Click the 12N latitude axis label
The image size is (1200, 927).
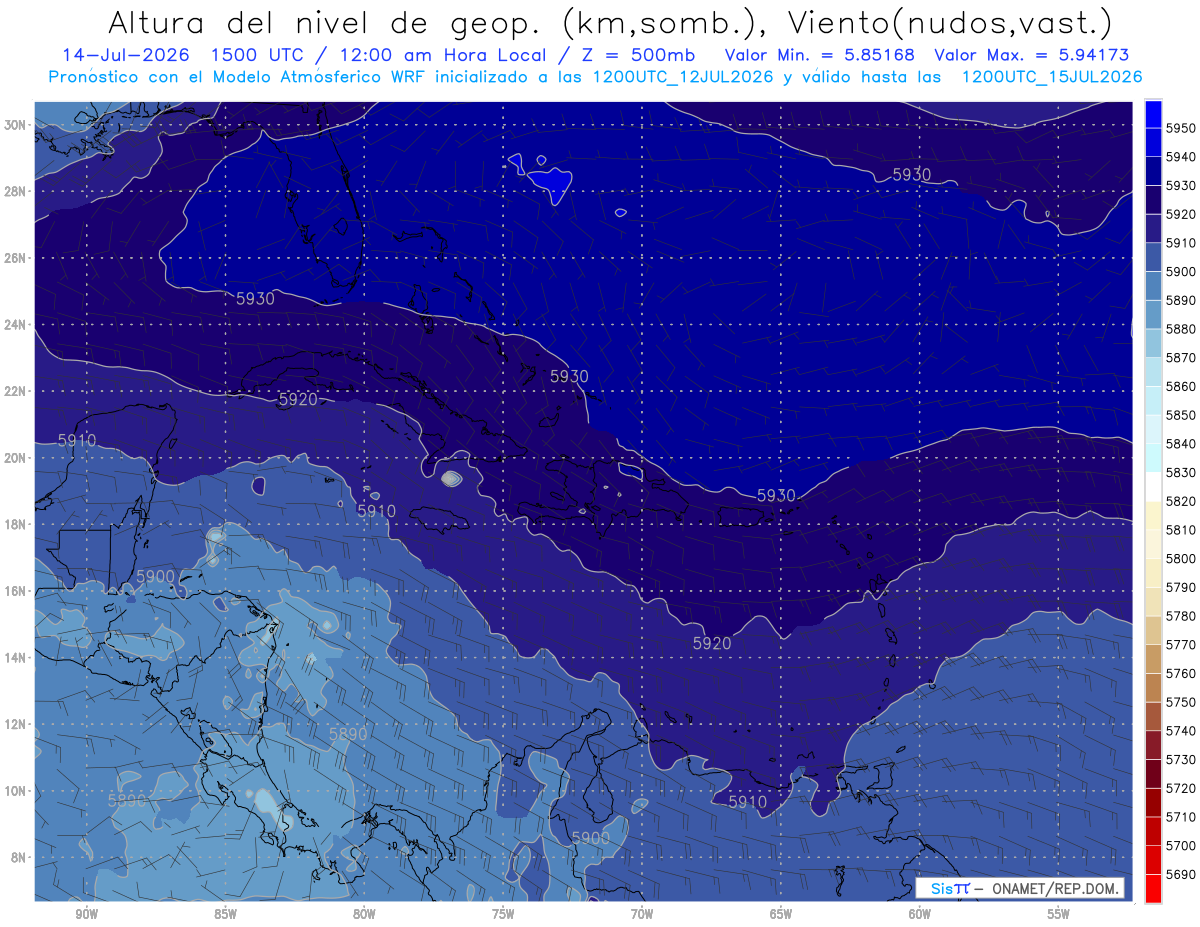click(15, 723)
